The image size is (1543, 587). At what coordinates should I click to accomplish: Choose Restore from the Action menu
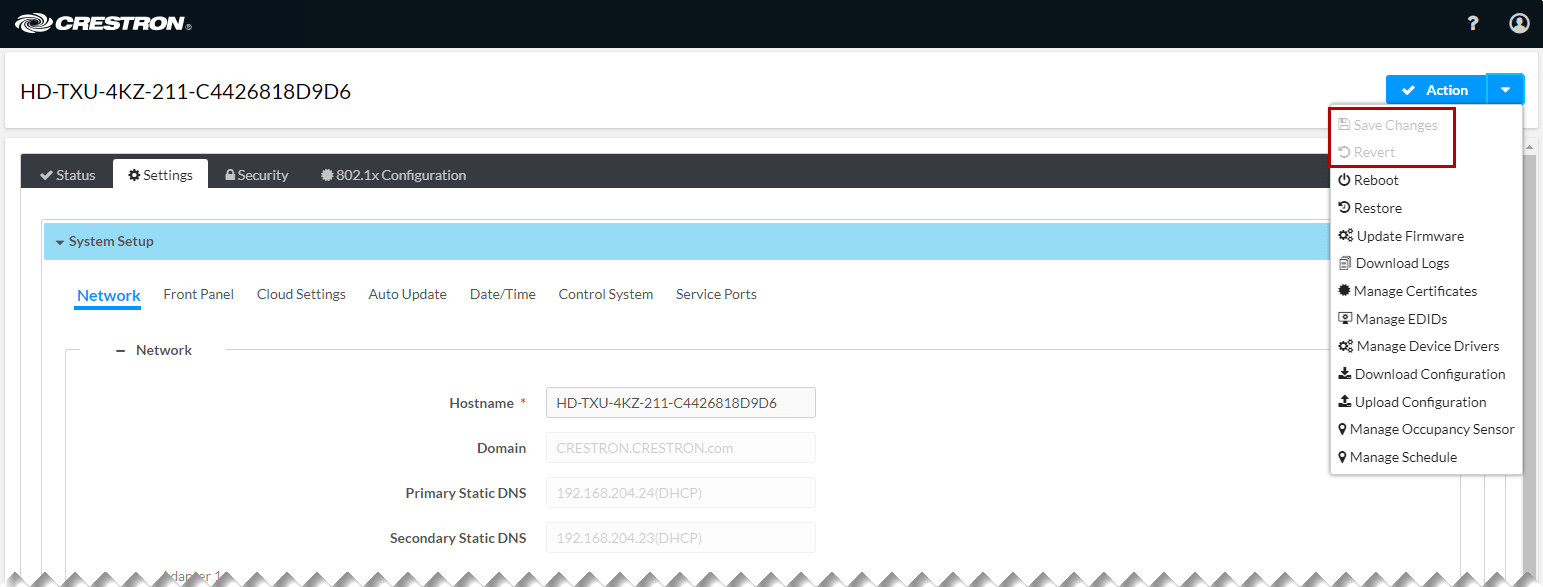1377,207
